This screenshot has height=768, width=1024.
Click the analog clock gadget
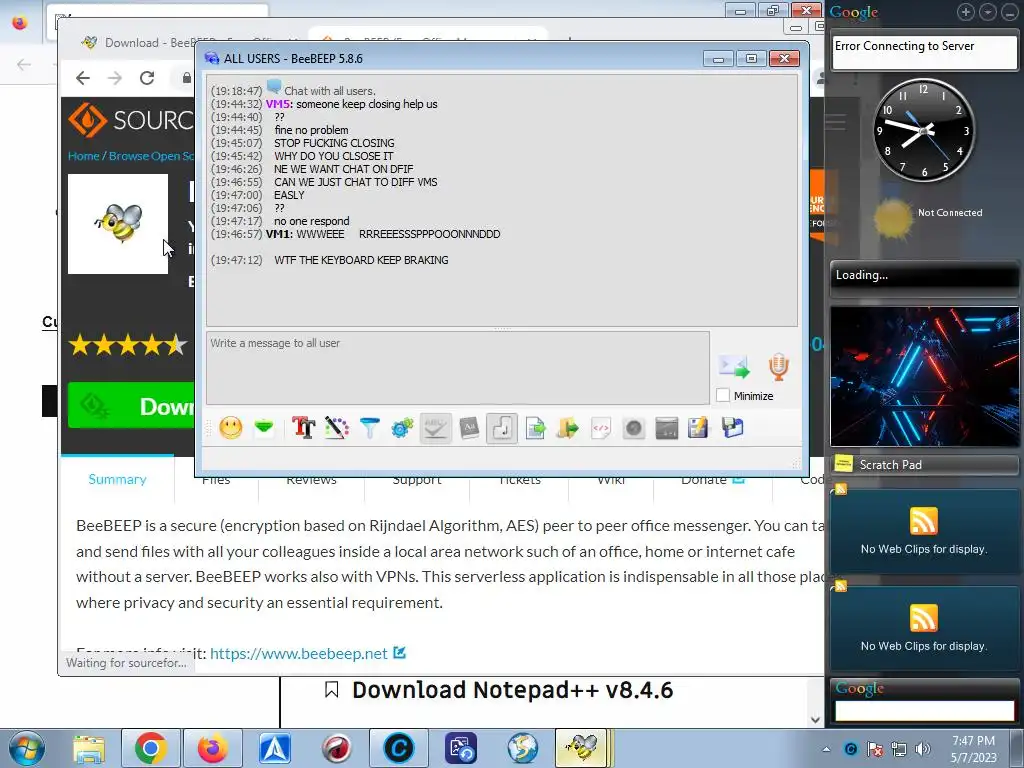tap(924, 131)
